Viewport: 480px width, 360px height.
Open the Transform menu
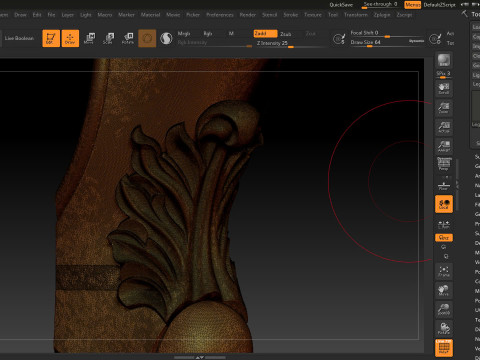[x=356, y=15]
